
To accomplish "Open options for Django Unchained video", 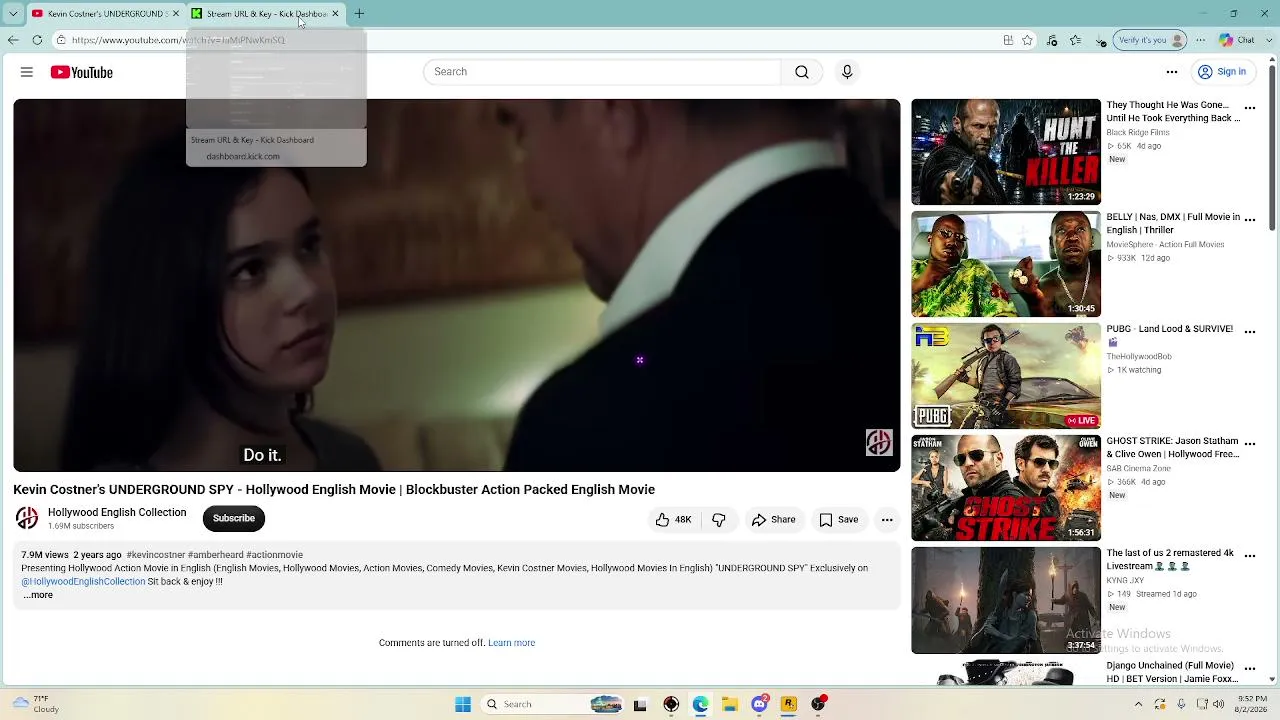I will click(1250, 667).
